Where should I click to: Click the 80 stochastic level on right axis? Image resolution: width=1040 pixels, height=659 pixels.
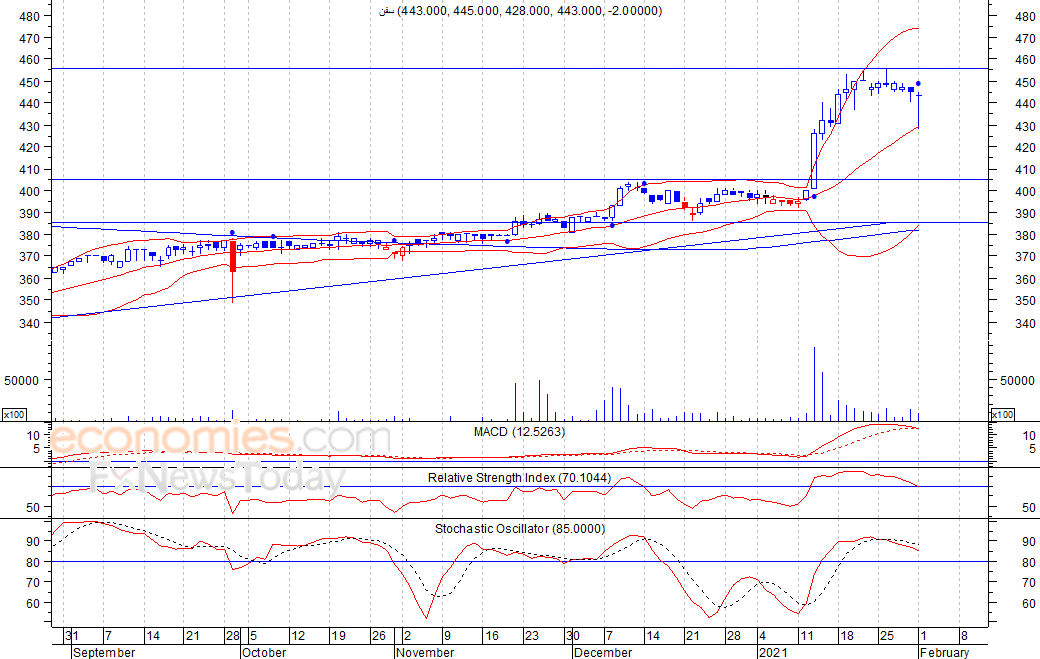coord(1029,563)
